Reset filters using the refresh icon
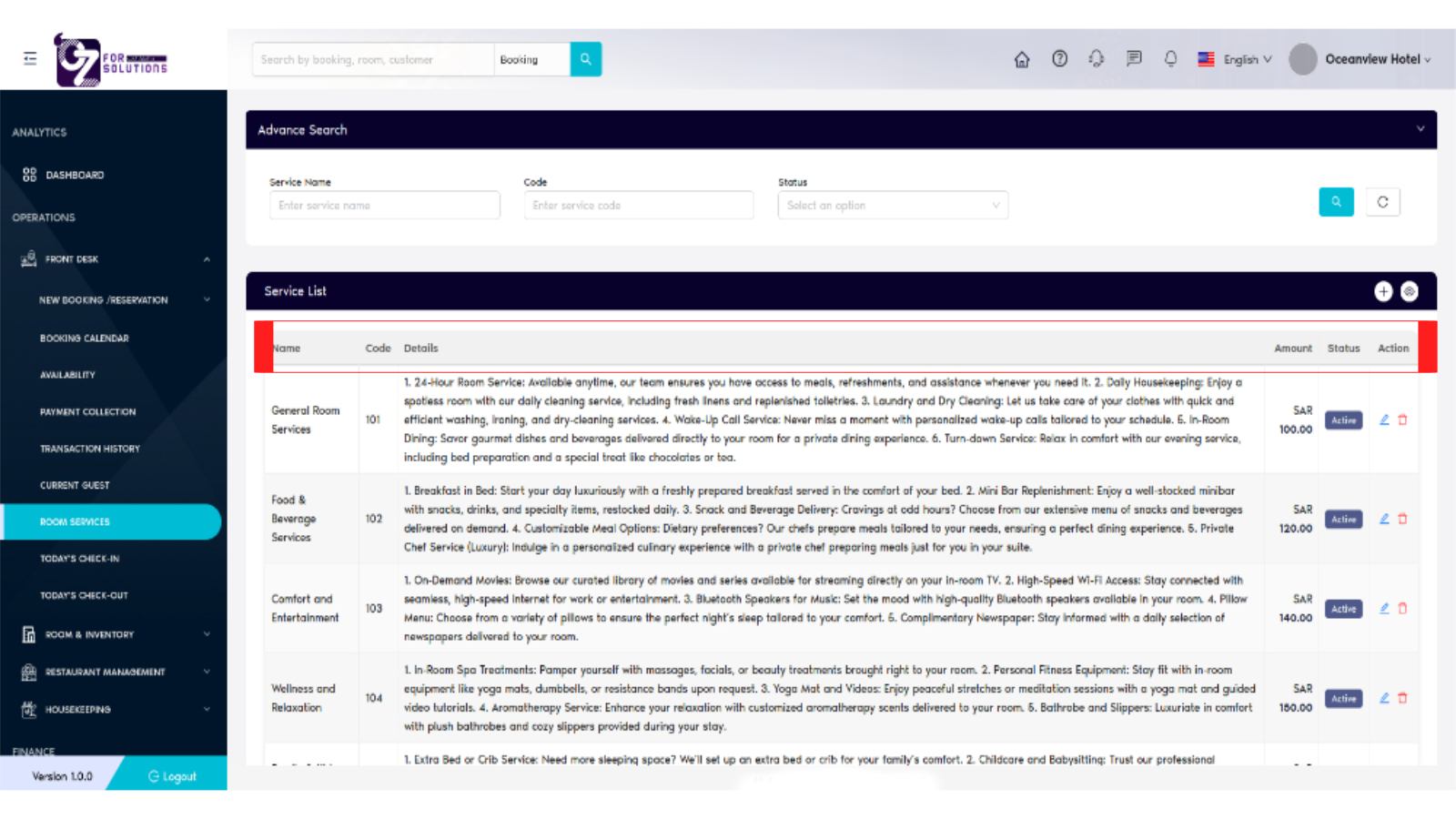The image size is (1456, 819). coord(1382,201)
